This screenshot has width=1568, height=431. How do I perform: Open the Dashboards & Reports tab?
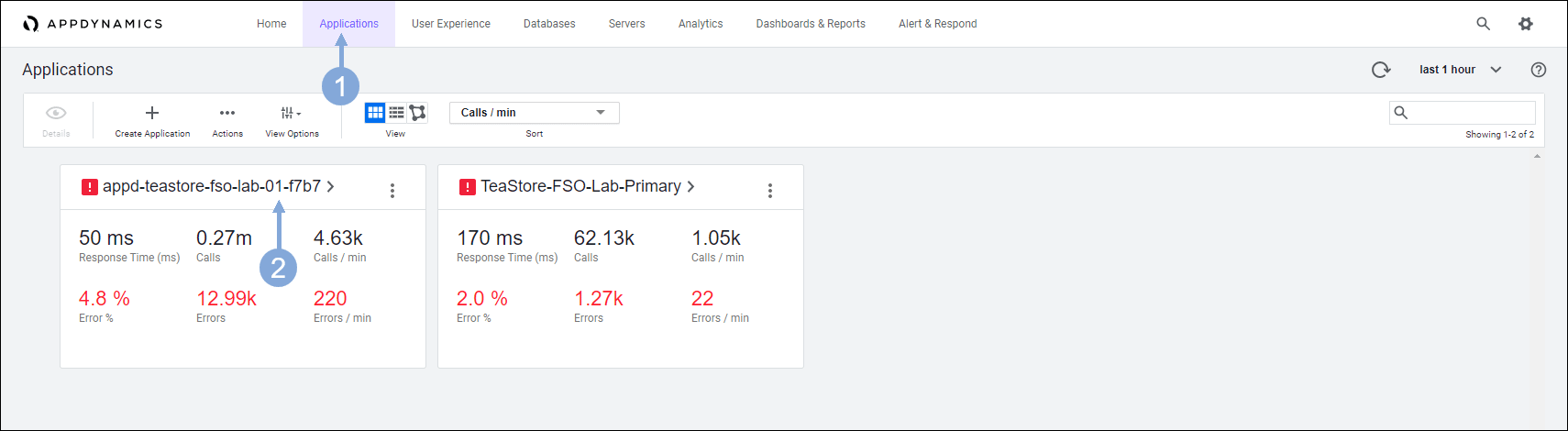point(810,24)
